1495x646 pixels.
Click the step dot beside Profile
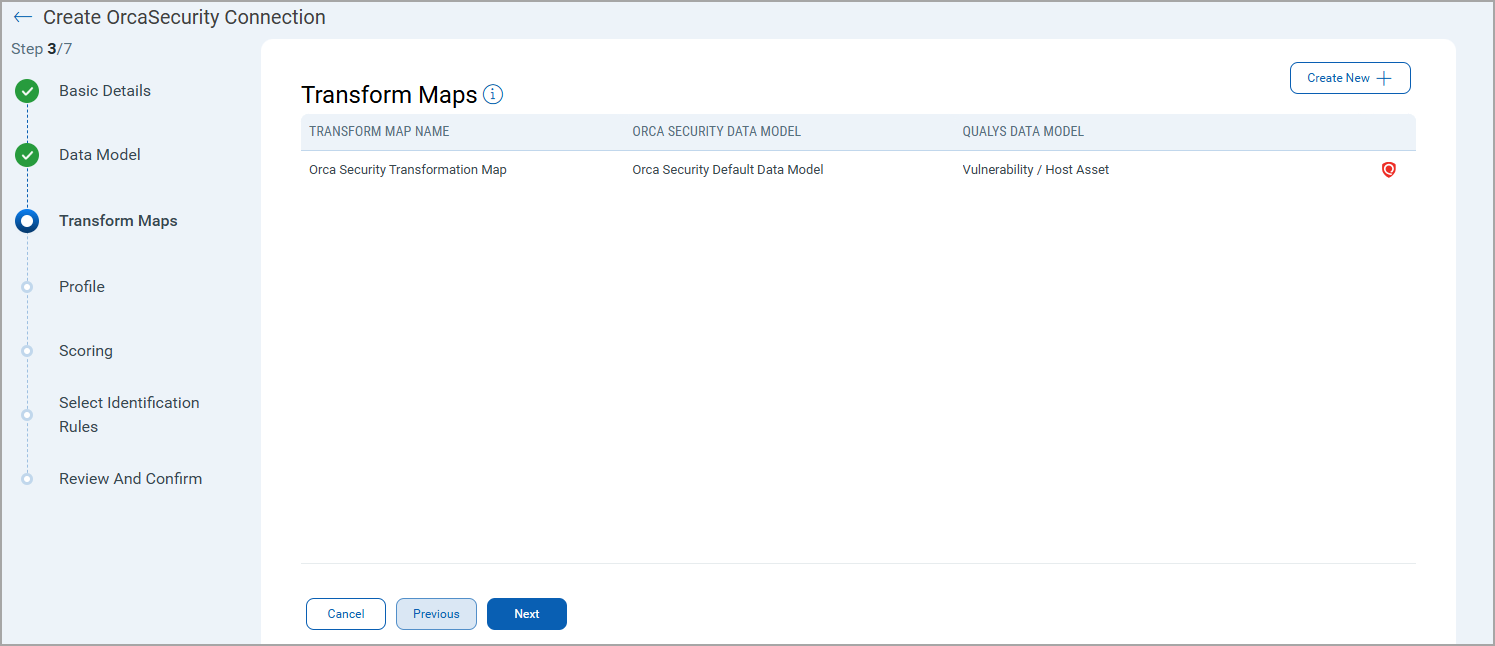(27, 287)
